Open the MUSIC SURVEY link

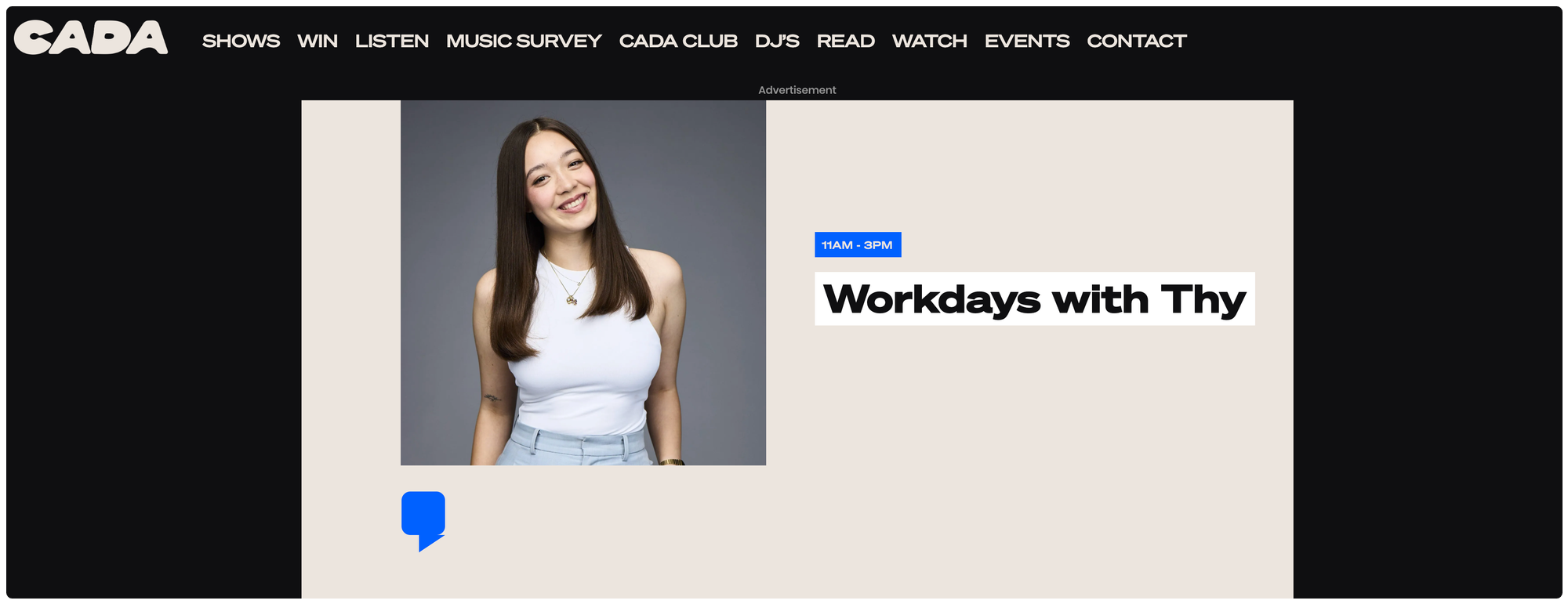(x=524, y=41)
